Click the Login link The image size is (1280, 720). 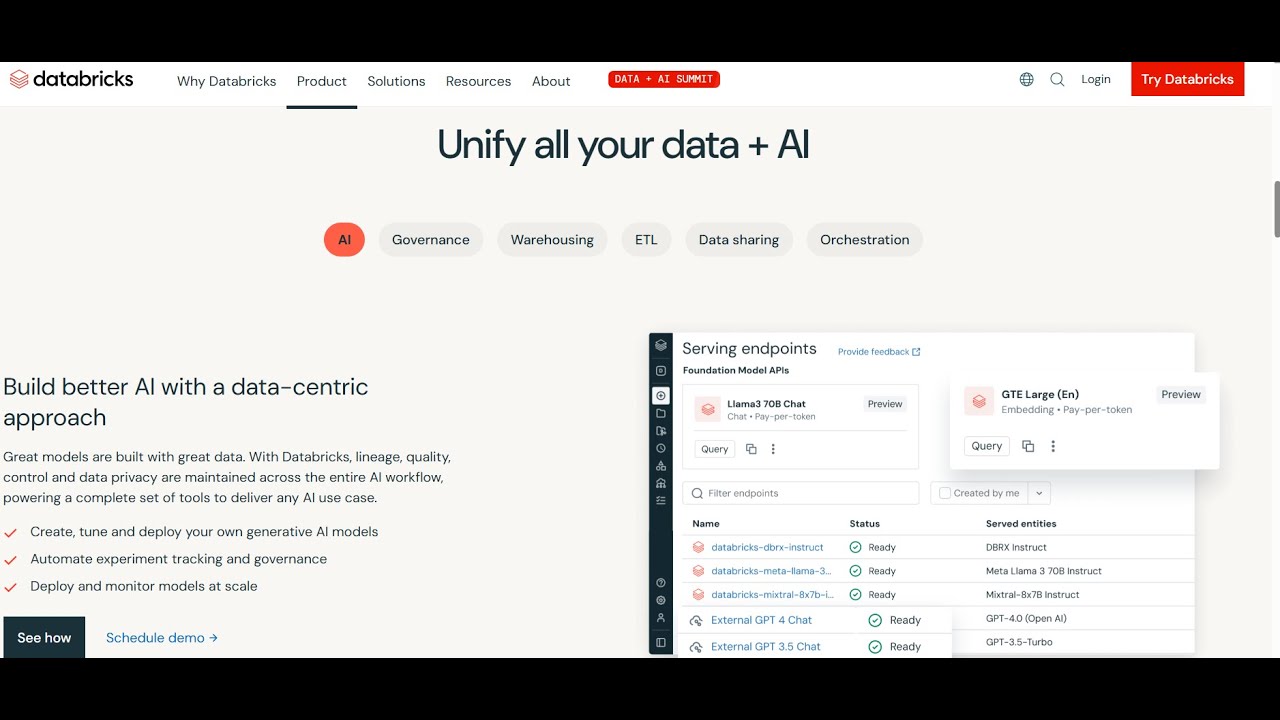click(1096, 79)
